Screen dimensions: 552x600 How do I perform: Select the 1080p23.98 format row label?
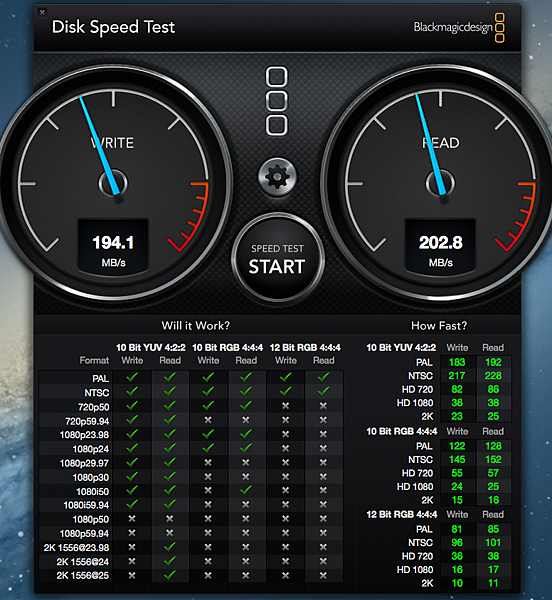click(85, 435)
